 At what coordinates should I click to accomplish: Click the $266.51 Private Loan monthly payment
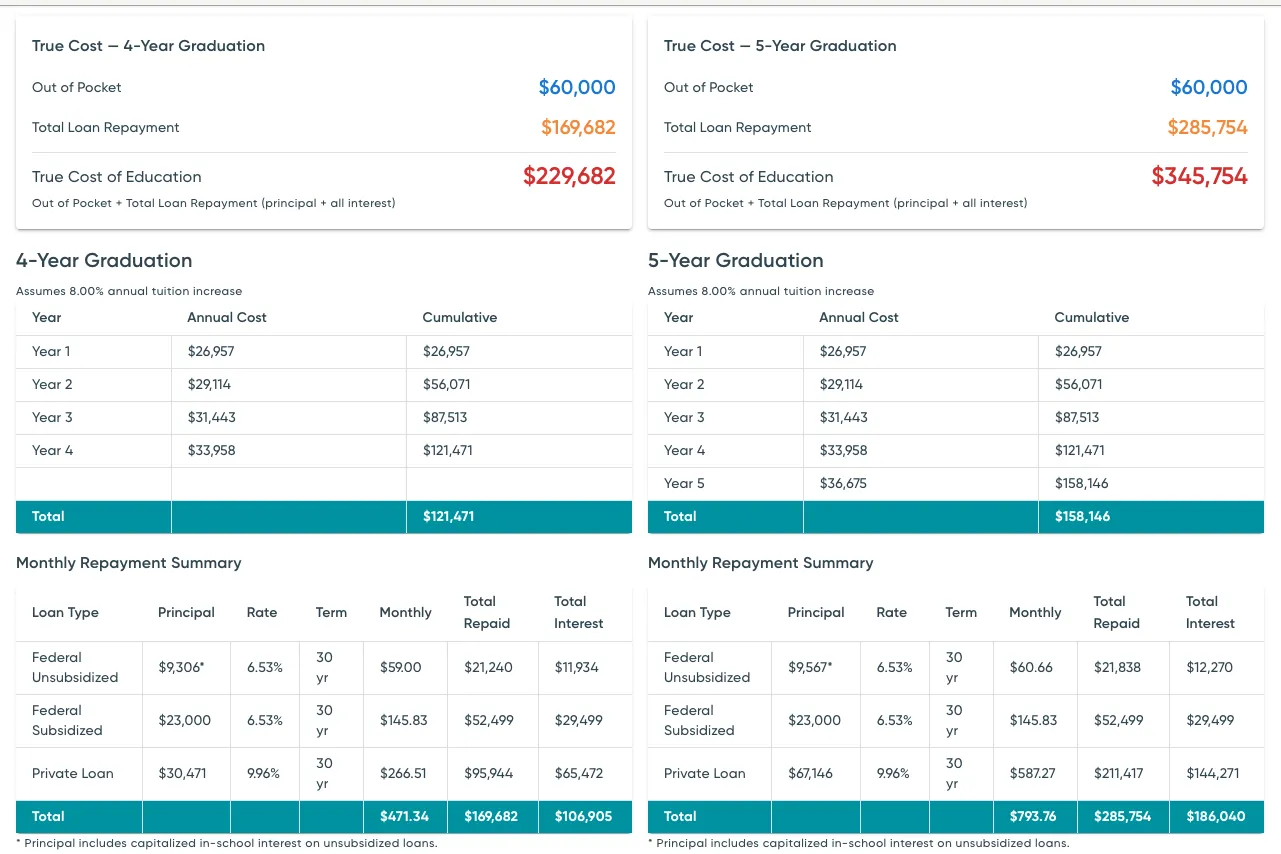click(x=404, y=774)
